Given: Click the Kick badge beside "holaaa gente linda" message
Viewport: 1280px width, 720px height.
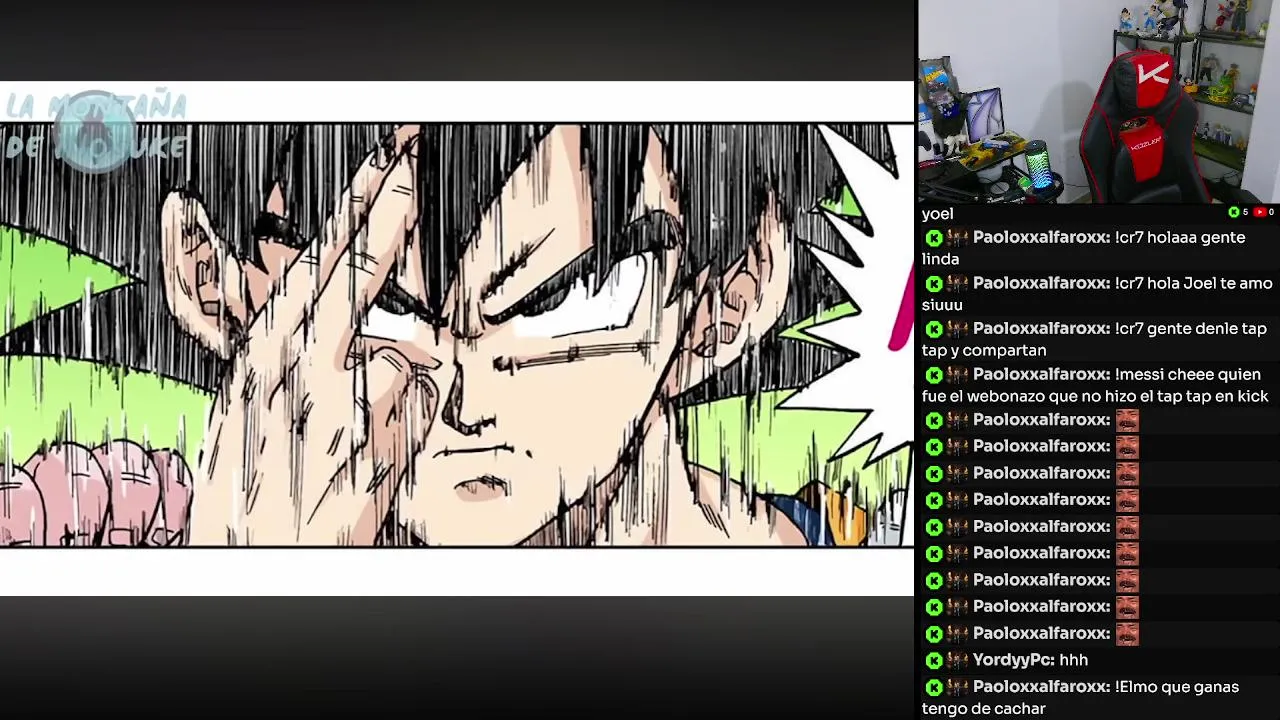Looking at the screenshot, I should tap(933, 238).
